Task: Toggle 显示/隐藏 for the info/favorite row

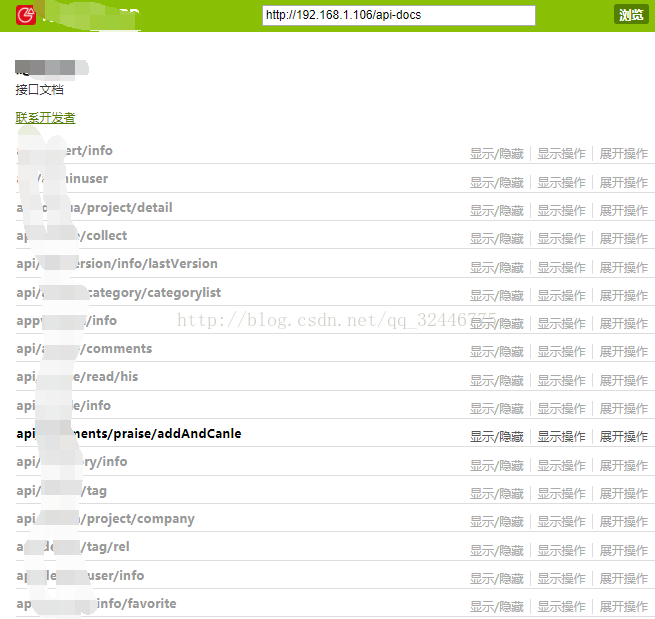Action: (497, 606)
